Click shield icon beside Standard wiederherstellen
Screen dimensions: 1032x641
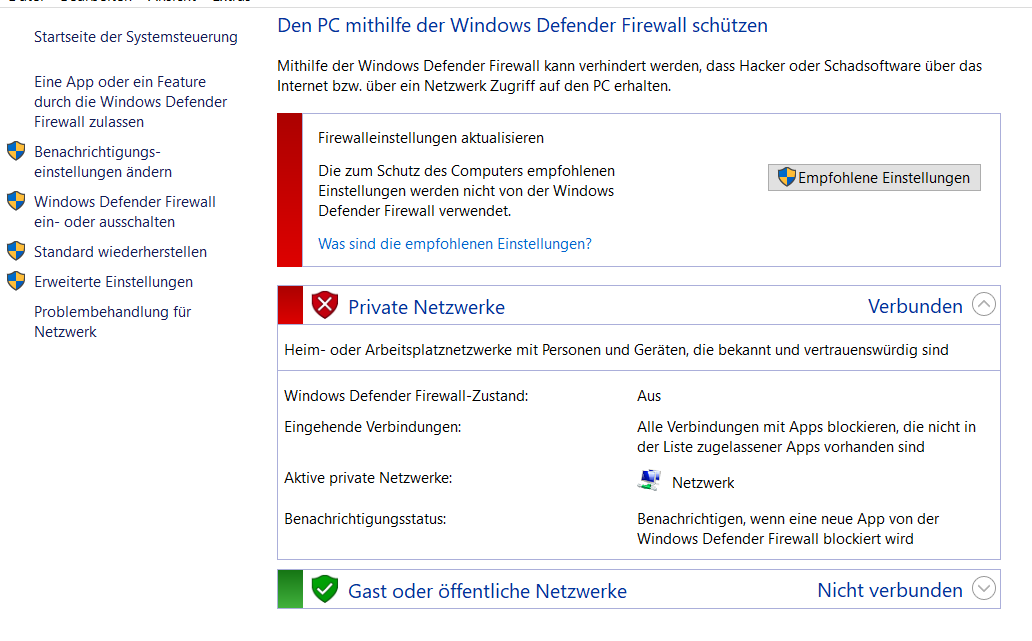tap(16, 251)
